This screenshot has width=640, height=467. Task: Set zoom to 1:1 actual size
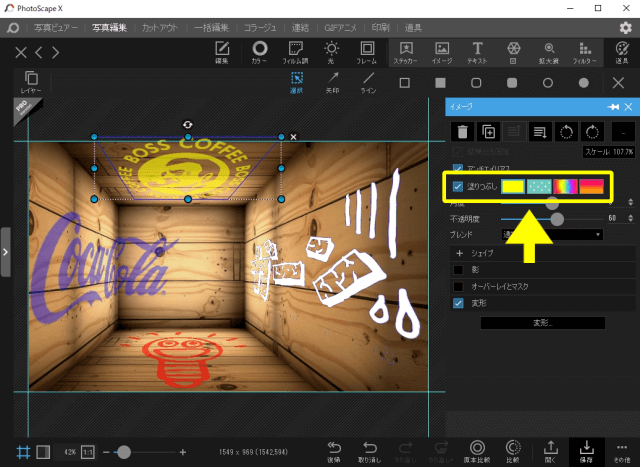(x=87, y=452)
